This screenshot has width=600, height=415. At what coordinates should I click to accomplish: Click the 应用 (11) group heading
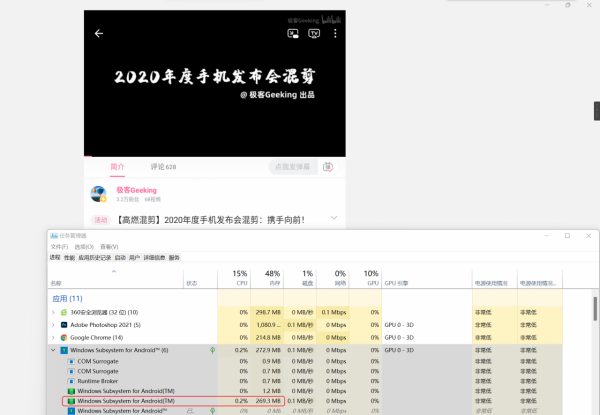[67, 299]
